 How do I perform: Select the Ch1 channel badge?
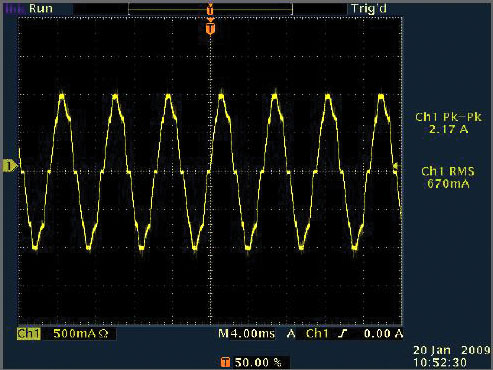click(x=29, y=333)
